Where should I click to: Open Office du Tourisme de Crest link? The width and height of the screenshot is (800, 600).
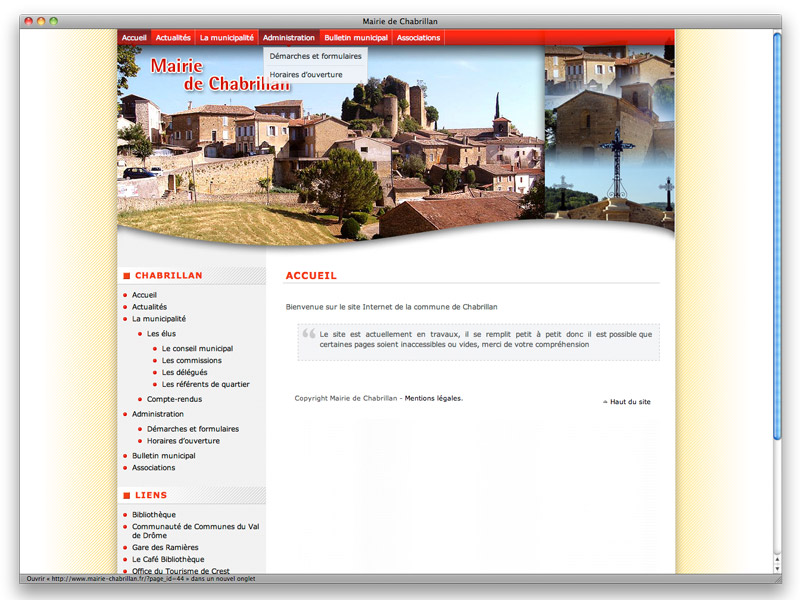181,571
